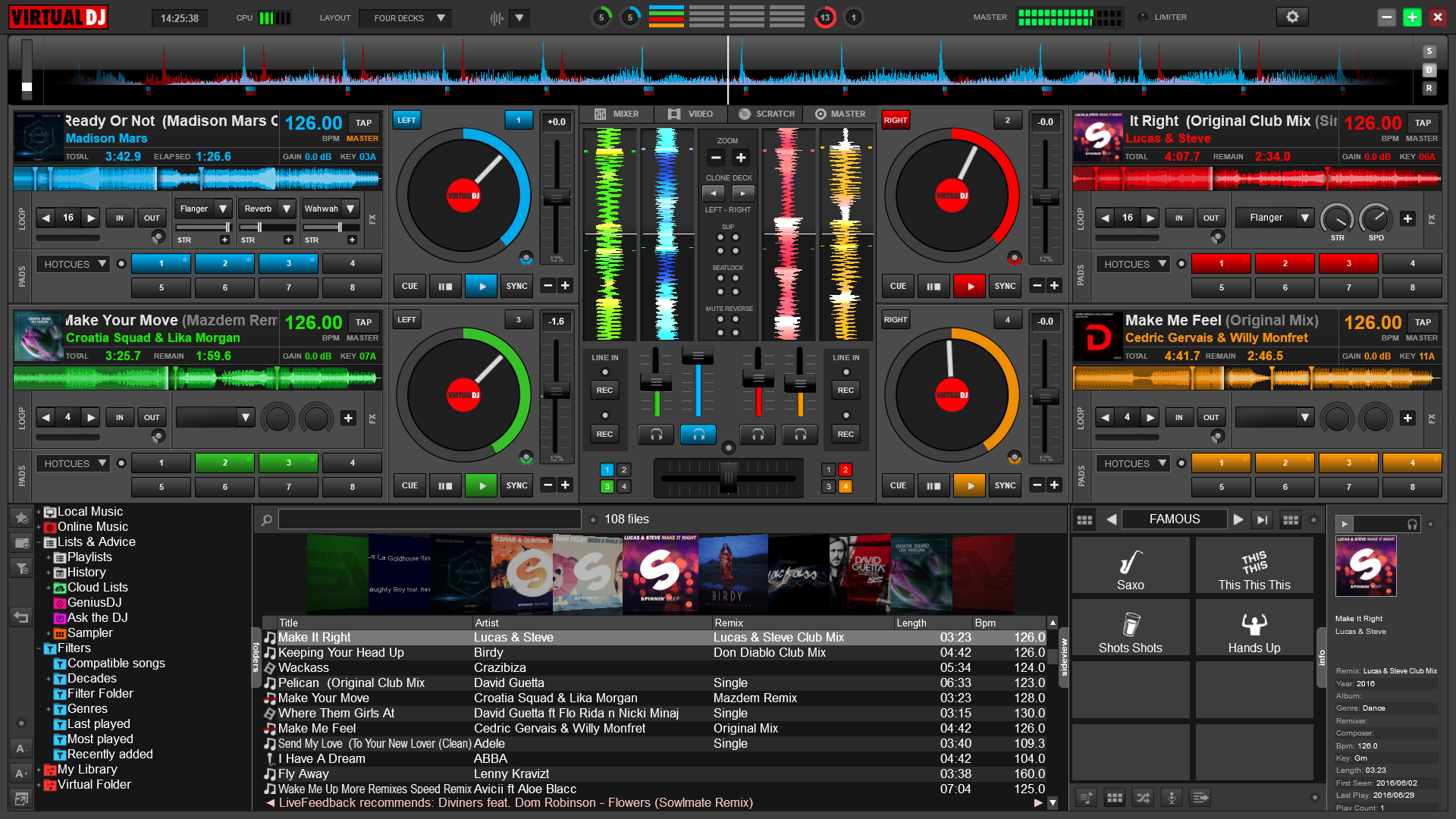Screen dimensions: 1456x819
Task: Play deck 1 with blue play button
Action: (x=481, y=286)
